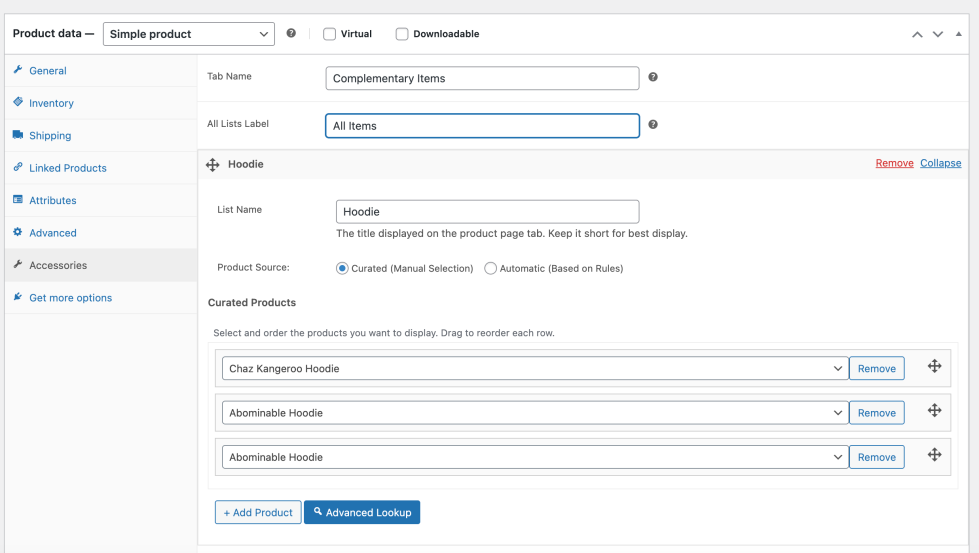Select Automatic (Based on Rules) source
Viewport: 979px width, 553px height.
click(491, 268)
